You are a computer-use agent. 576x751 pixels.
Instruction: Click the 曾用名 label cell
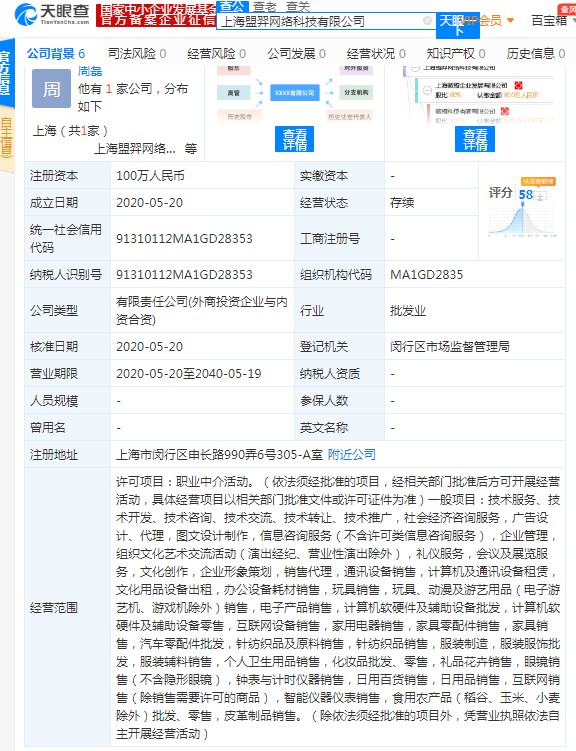(68, 427)
